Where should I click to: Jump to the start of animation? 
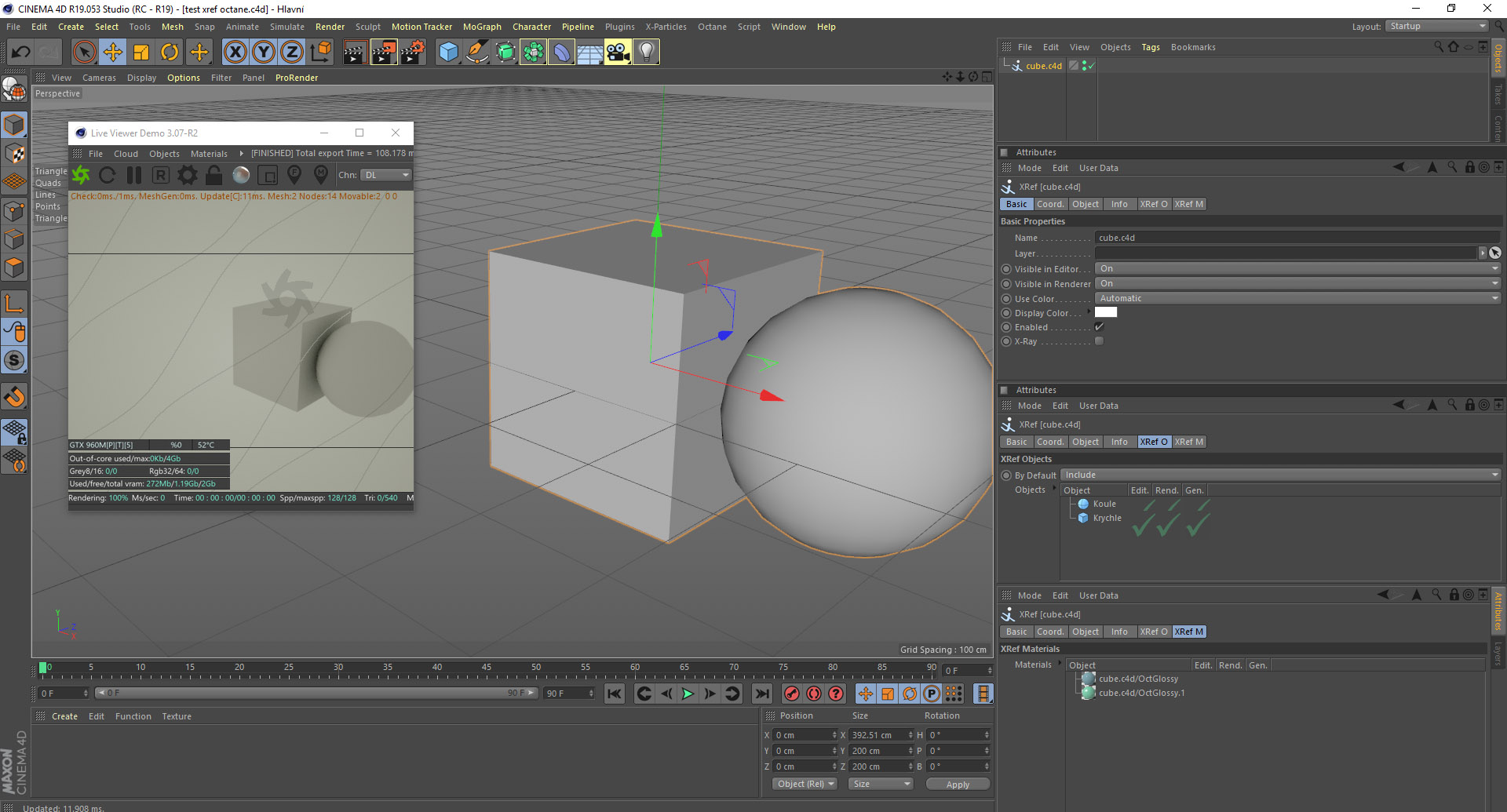[x=615, y=694]
